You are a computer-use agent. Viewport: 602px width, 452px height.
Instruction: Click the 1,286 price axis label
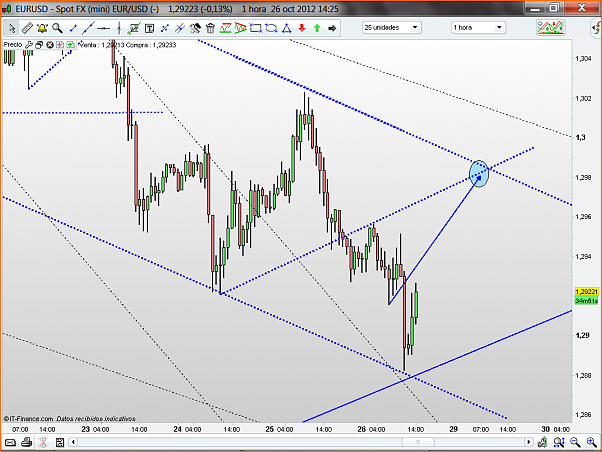click(x=583, y=415)
